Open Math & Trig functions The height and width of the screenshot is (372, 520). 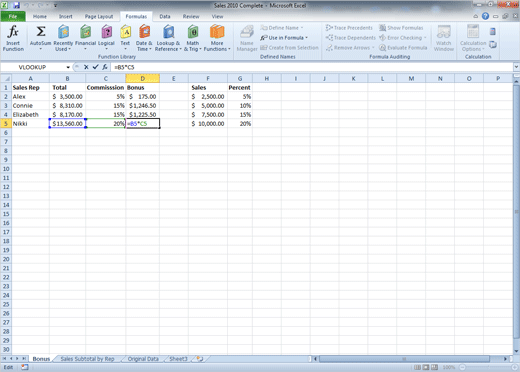(193, 38)
